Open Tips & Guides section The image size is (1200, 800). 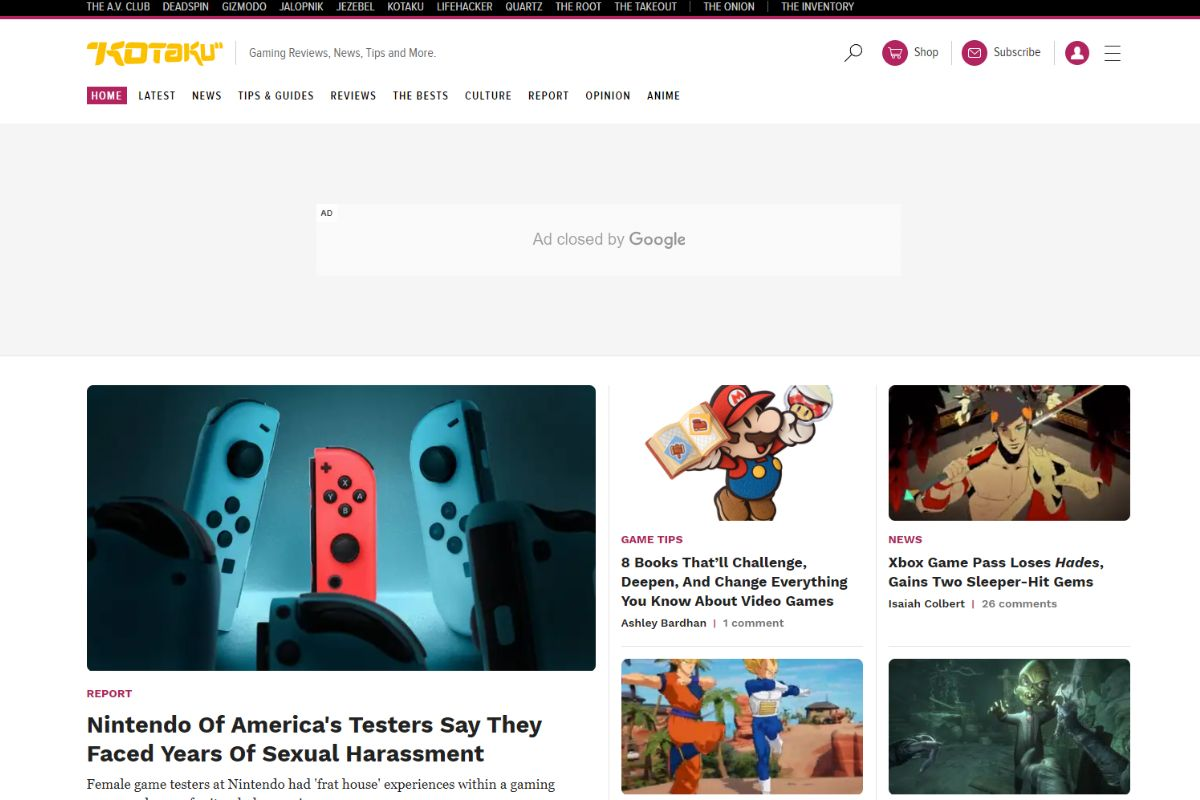coord(276,96)
